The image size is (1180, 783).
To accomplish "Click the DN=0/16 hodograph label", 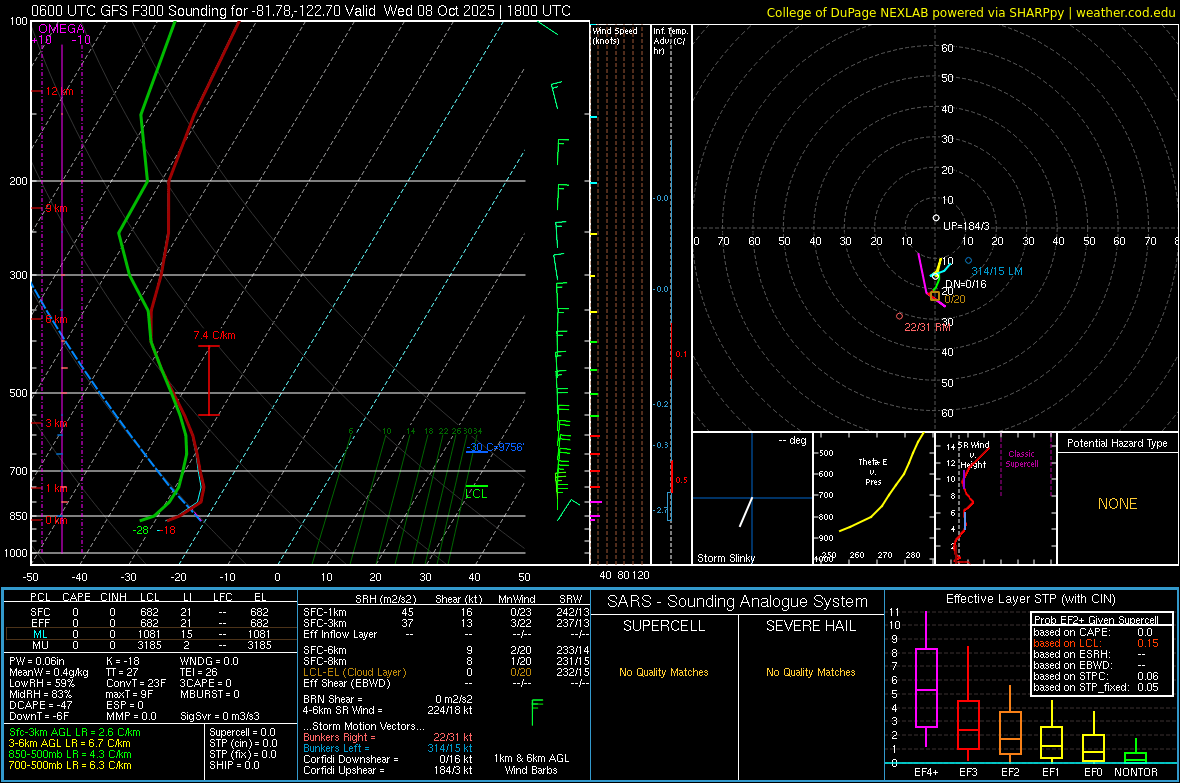I will (966, 284).
